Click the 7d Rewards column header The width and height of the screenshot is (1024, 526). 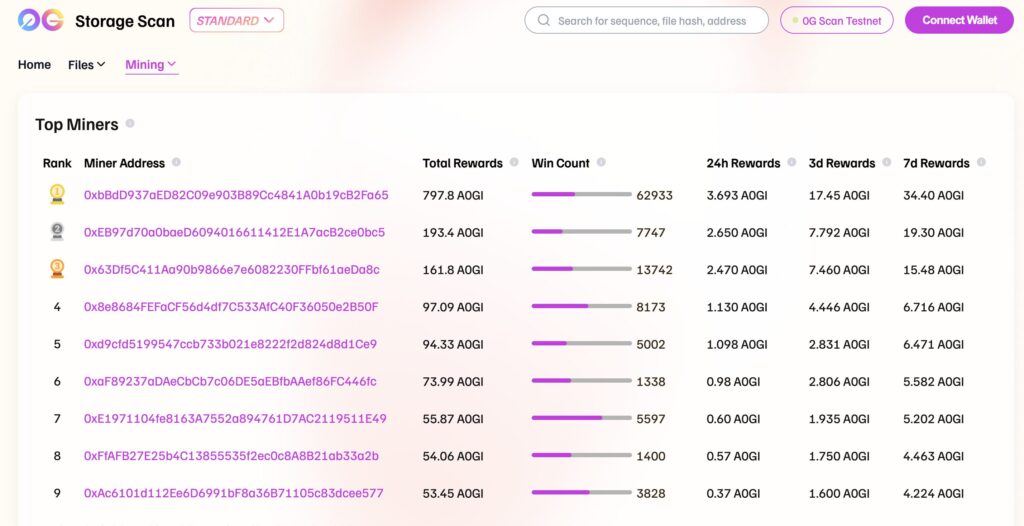click(x=936, y=163)
